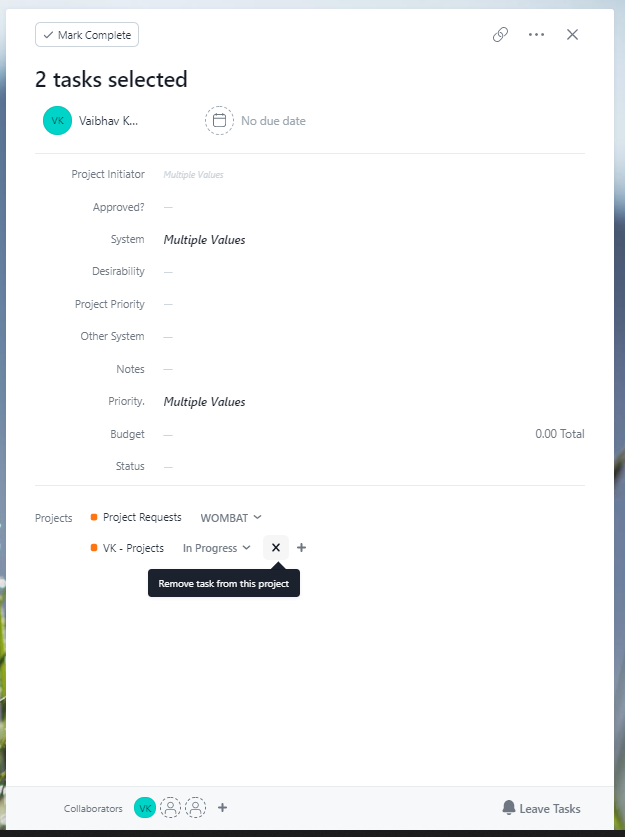
Task: Open the three-dot more actions menu
Action: point(536,35)
